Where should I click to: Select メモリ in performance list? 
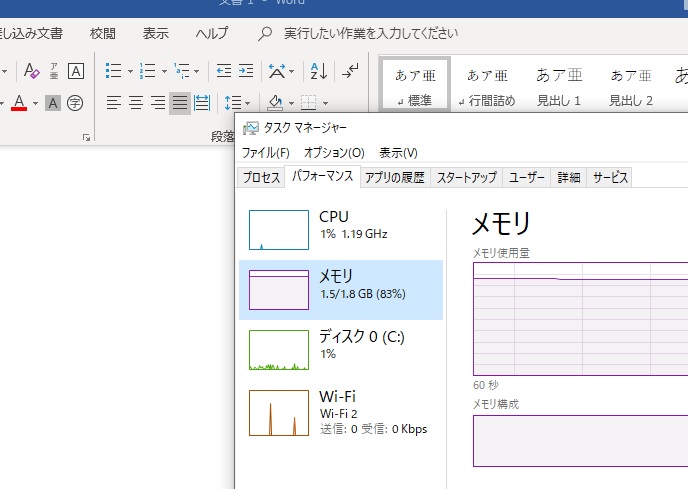pyautogui.click(x=341, y=290)
